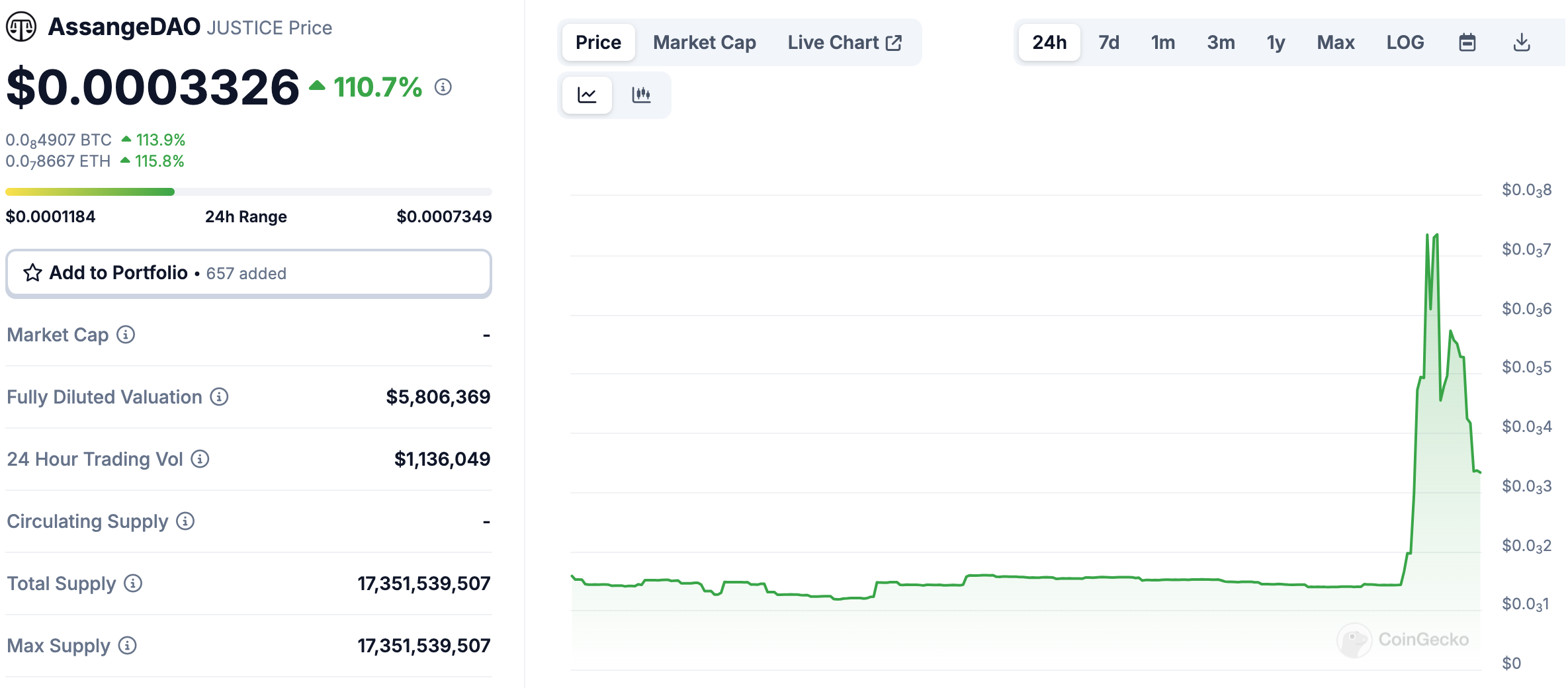Show Market Cap info tooltip icon
1568x688 pixels.
[126, 335]
